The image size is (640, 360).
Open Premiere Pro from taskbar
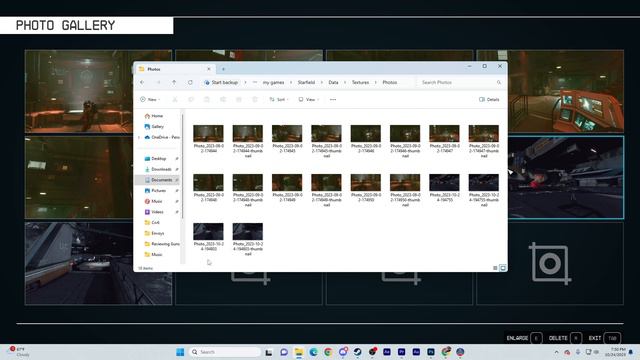[402, 352]
